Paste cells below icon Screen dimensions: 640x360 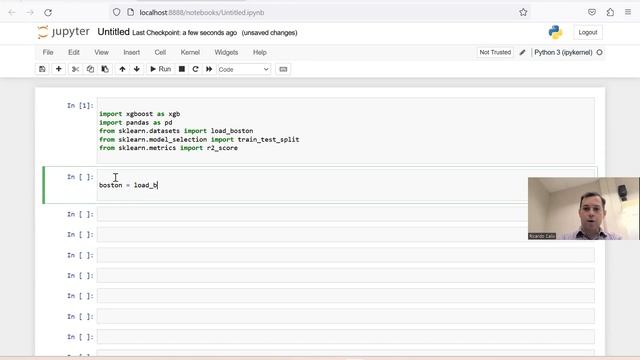[x=105, y=69]
